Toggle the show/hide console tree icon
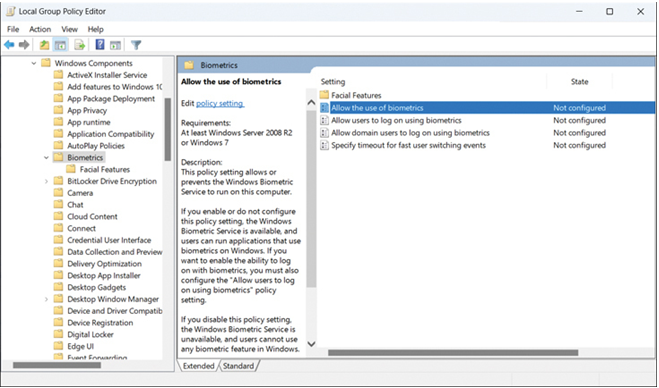659x388 pixels. coord(61,45)
